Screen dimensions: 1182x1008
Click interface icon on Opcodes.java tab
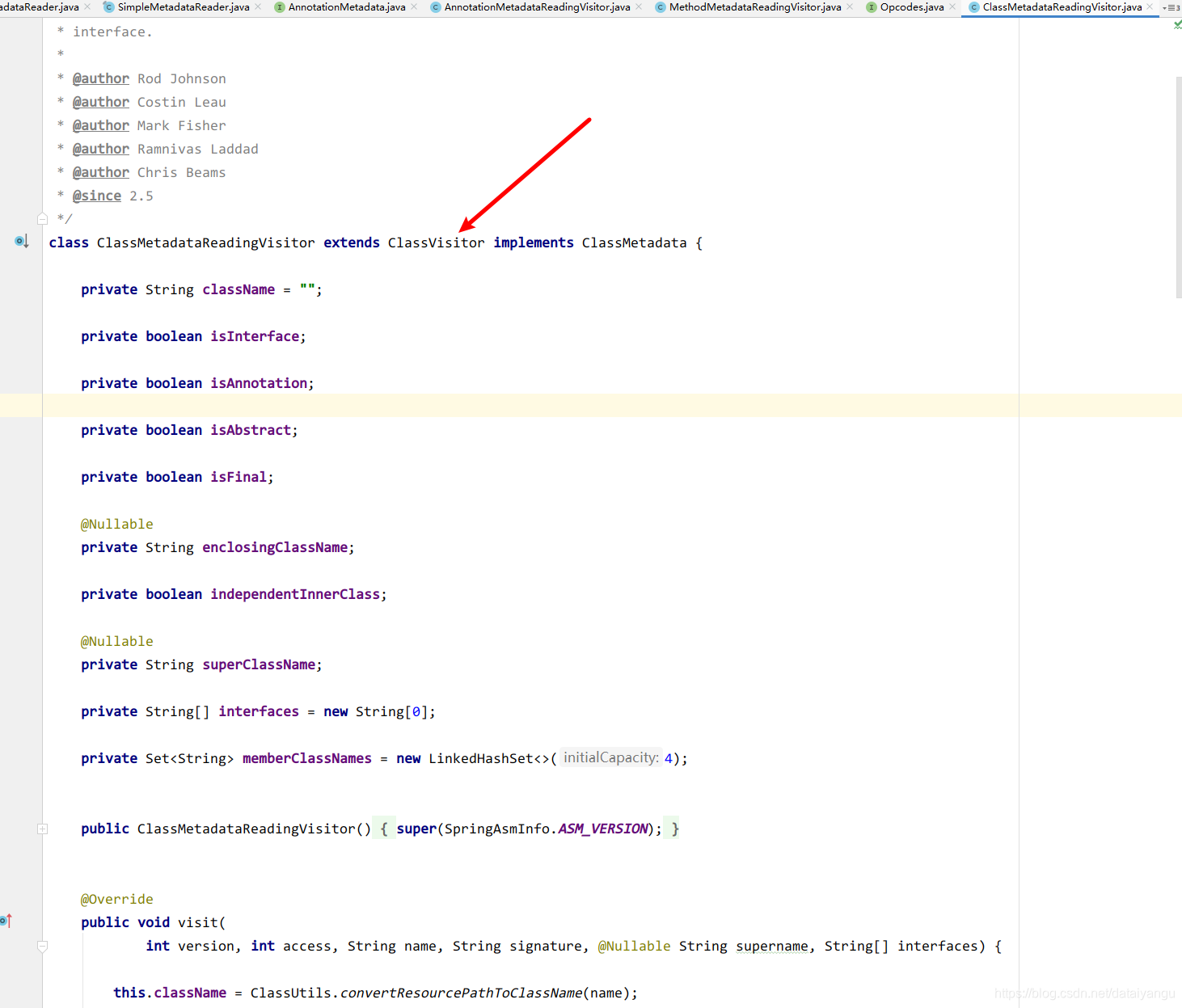pyautogui.click(x=872, y=7)
